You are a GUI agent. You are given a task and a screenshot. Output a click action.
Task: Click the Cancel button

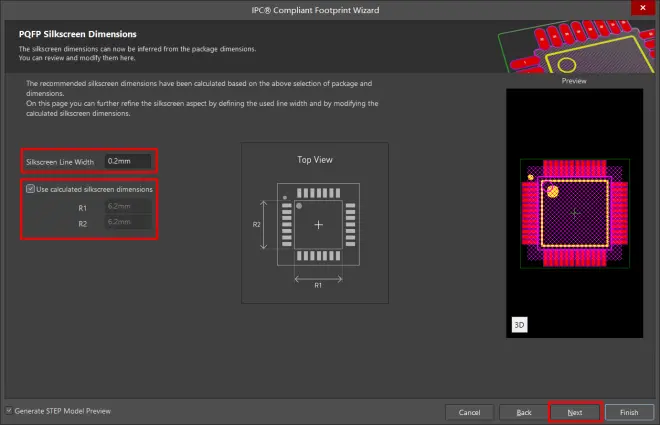pos(469,413)
